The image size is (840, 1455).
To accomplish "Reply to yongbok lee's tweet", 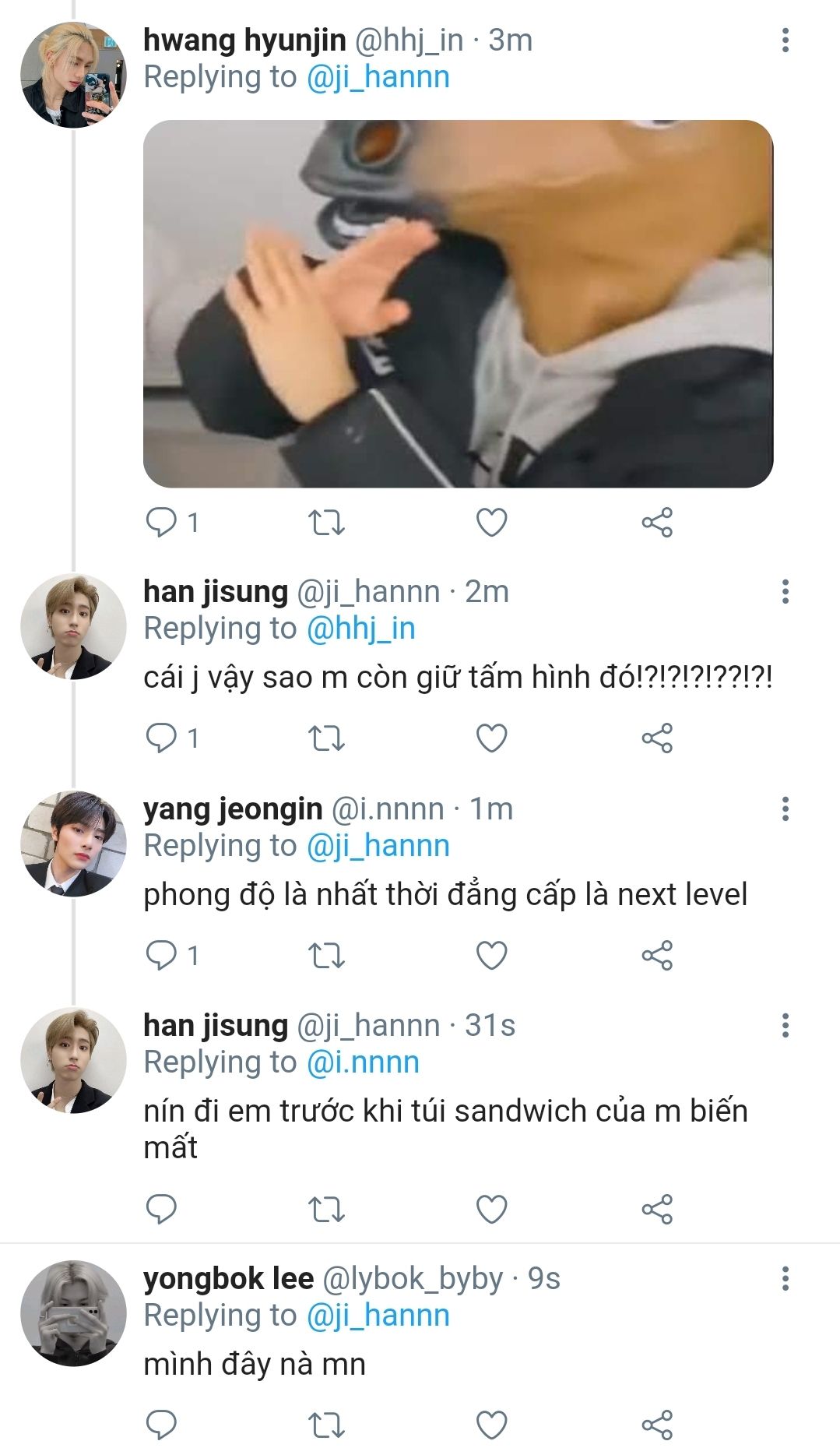I will pos(162,1425).
